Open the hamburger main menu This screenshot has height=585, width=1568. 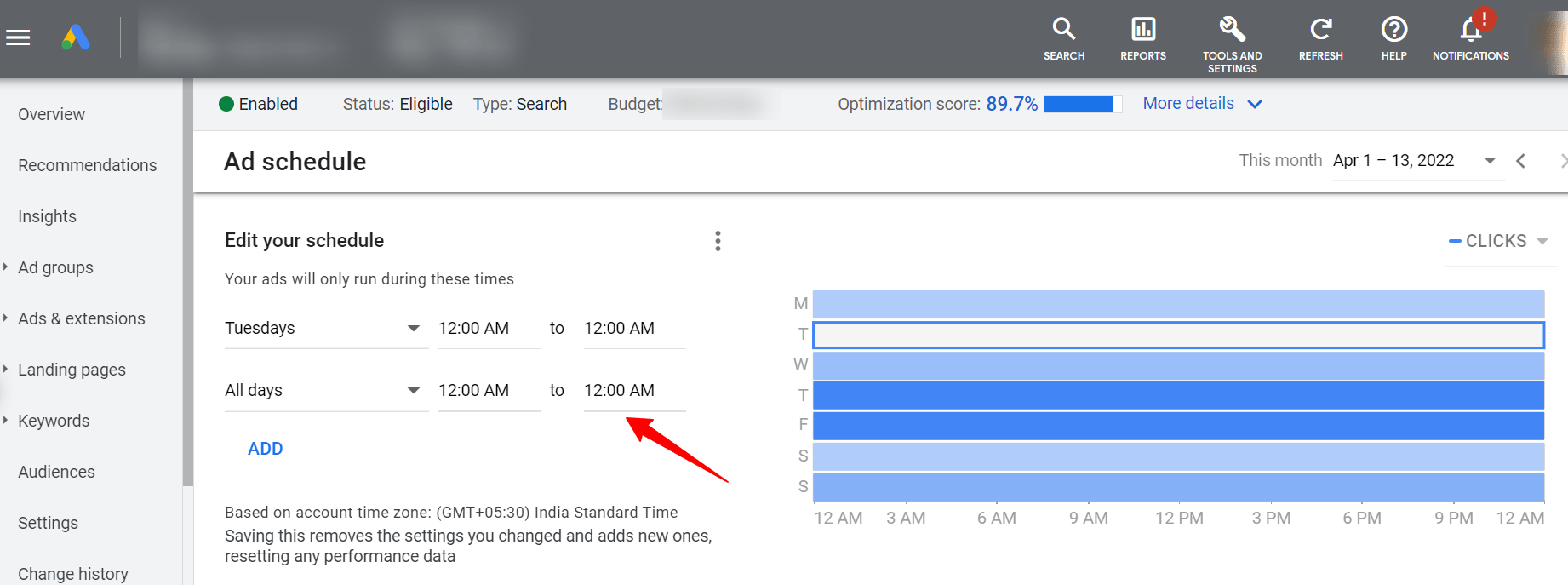pyautogui.click(x=18, y=37)
